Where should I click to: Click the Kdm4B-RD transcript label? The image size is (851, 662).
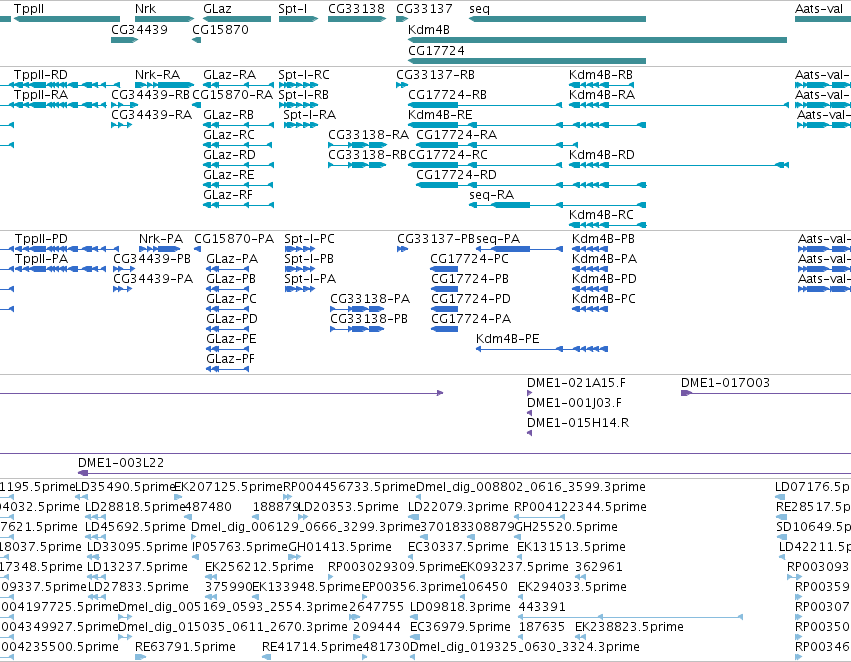[601, 155]
